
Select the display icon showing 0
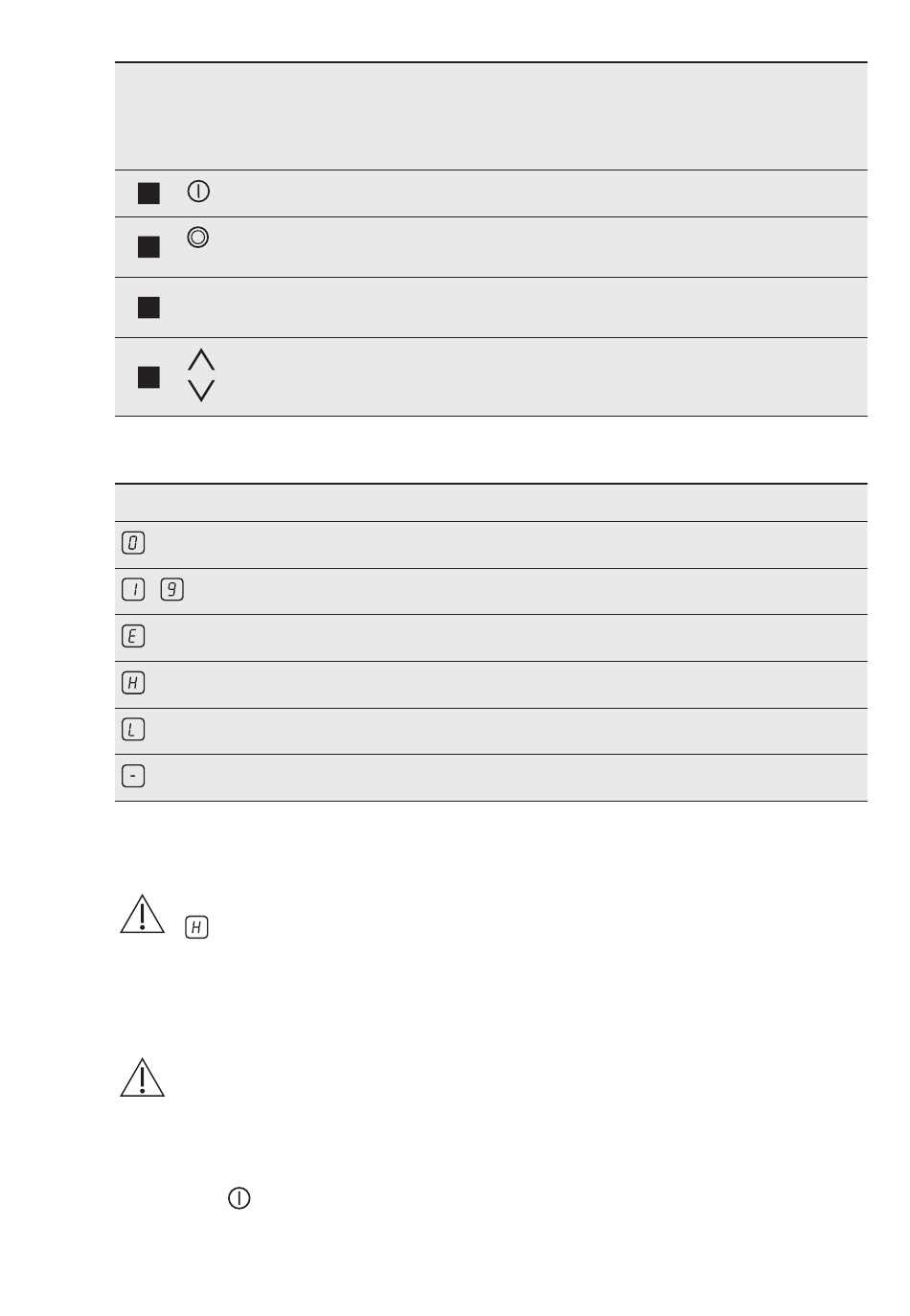pyautogui.click(x=133, y=543)
